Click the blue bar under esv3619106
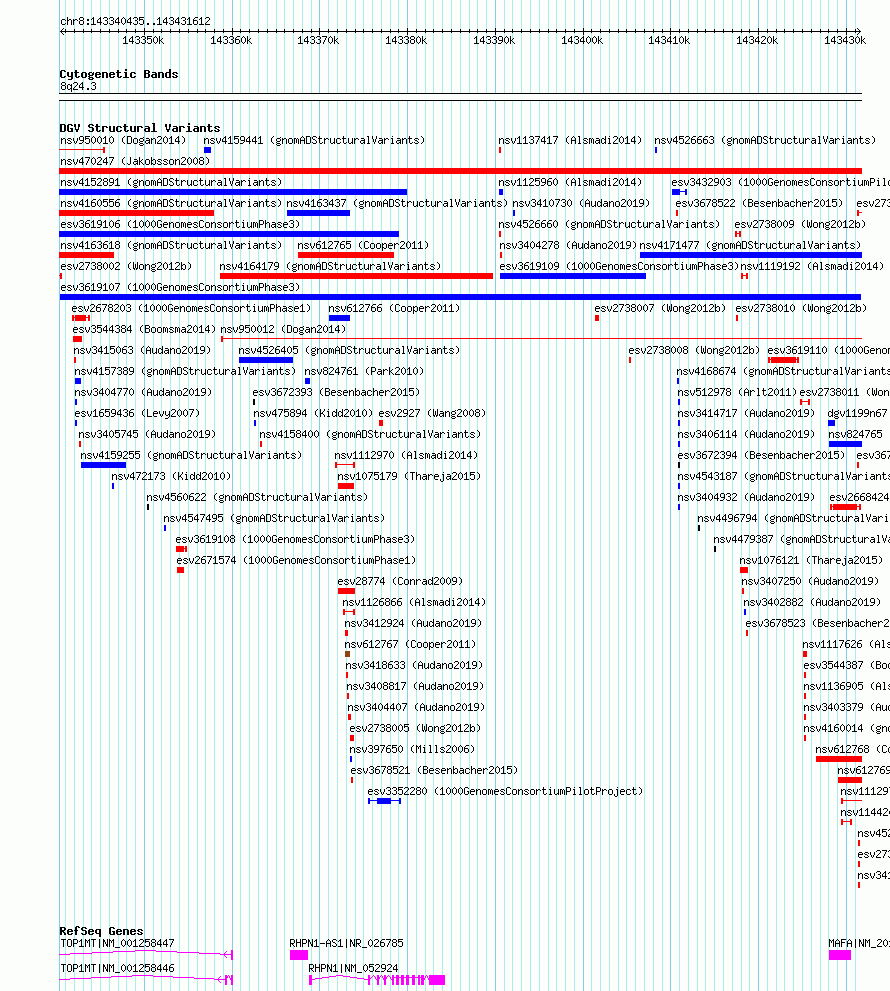 pyautogui.click(x=229, y=234)
